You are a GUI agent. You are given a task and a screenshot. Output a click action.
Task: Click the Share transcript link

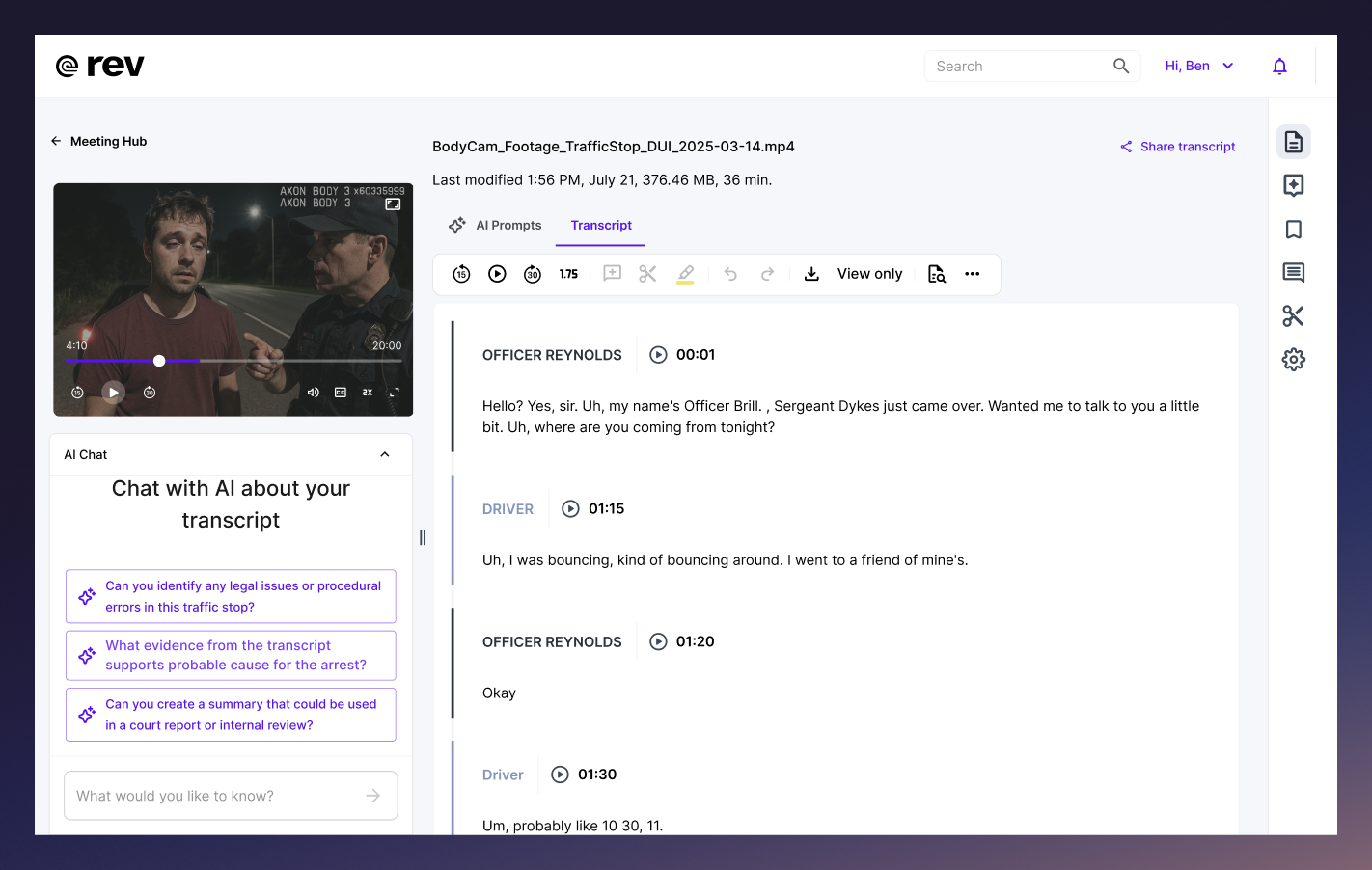(x=1177, y=146)
